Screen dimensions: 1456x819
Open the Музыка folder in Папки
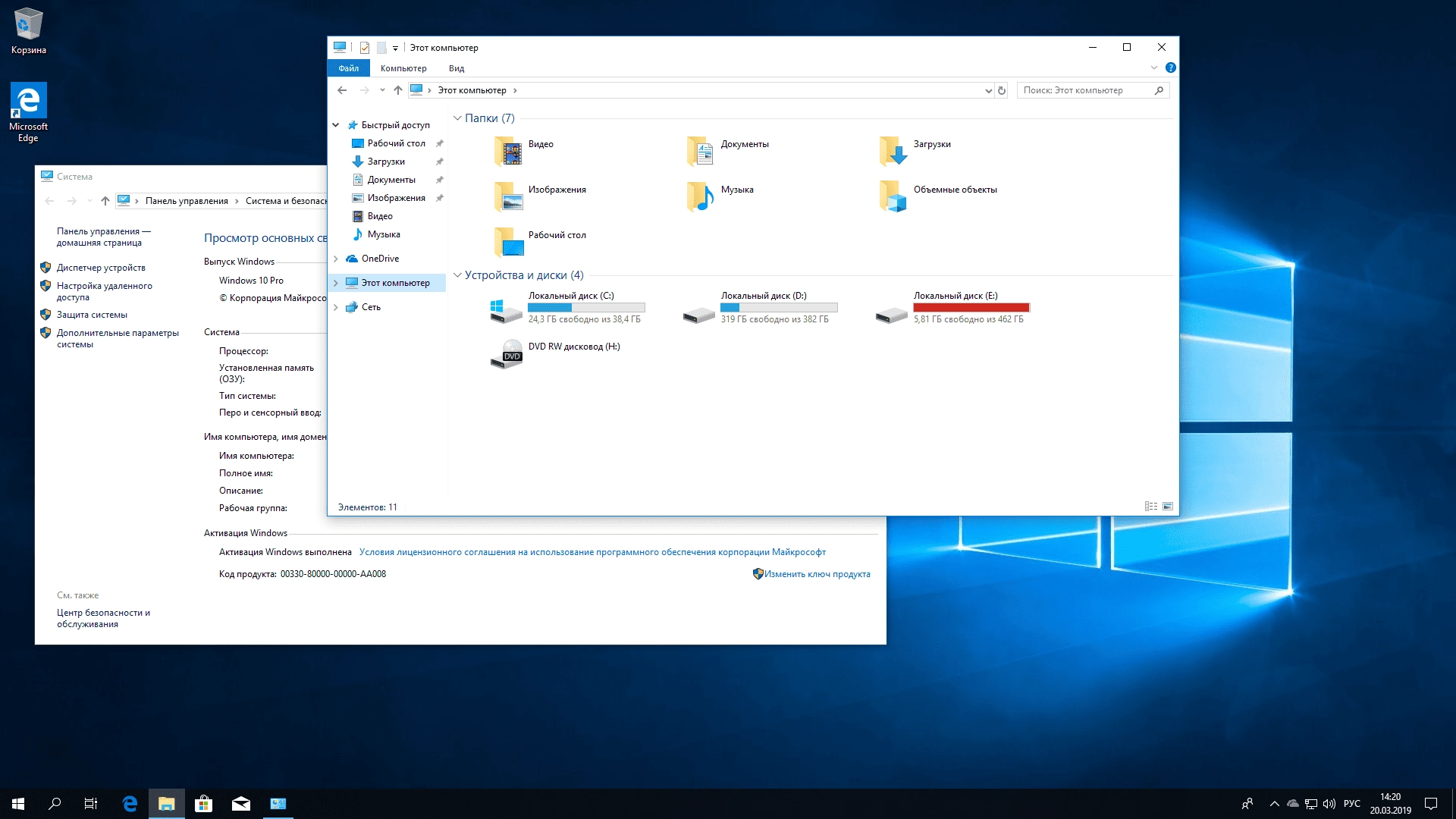pos(720,196)
